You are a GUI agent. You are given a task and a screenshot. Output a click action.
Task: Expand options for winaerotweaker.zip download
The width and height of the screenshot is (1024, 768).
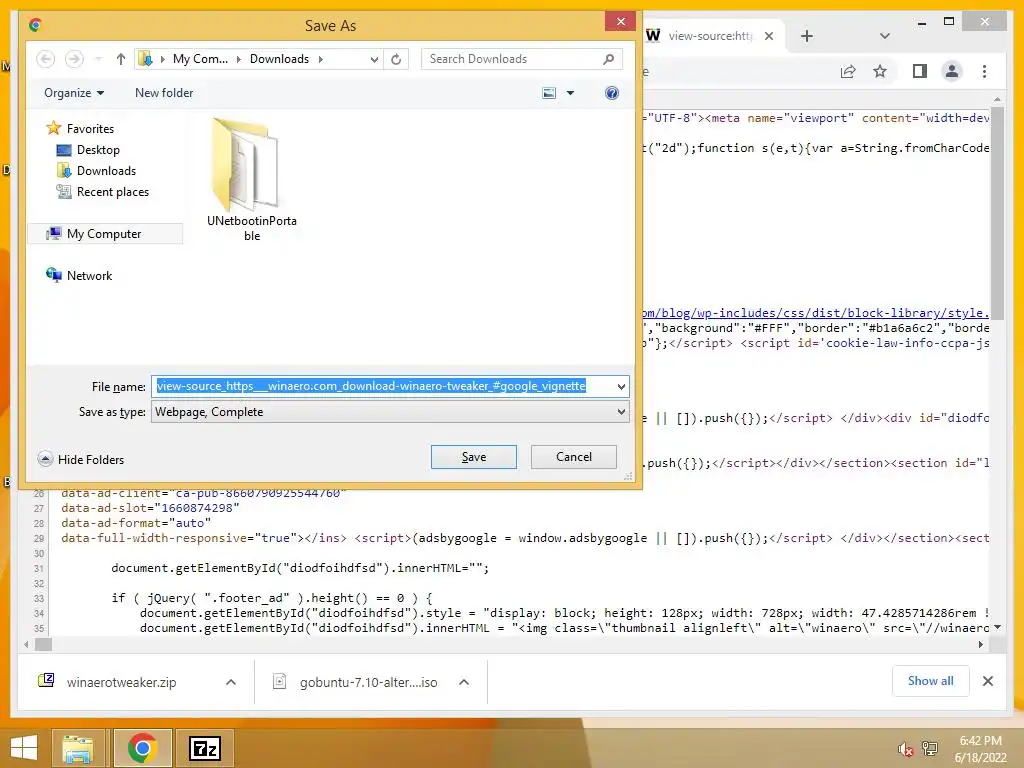tap(231, 682)
